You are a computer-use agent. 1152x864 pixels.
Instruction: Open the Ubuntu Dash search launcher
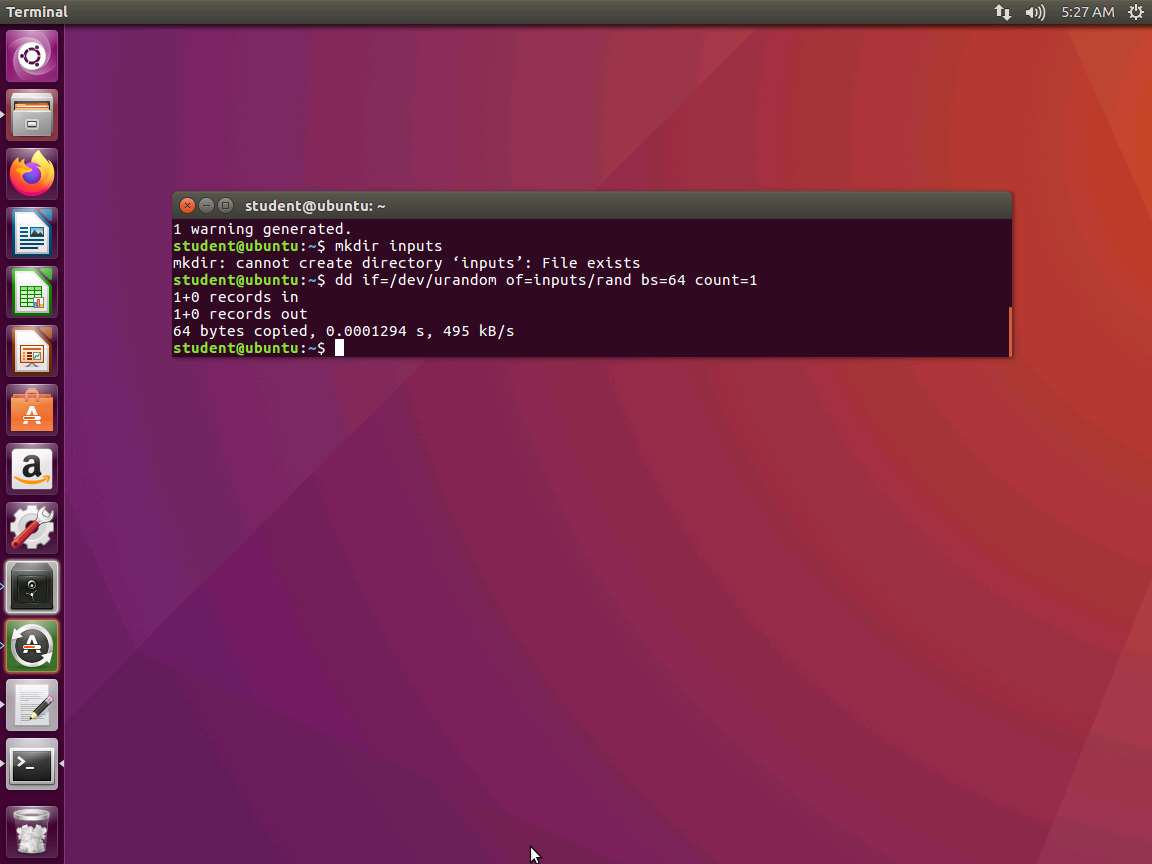point(32,56)
